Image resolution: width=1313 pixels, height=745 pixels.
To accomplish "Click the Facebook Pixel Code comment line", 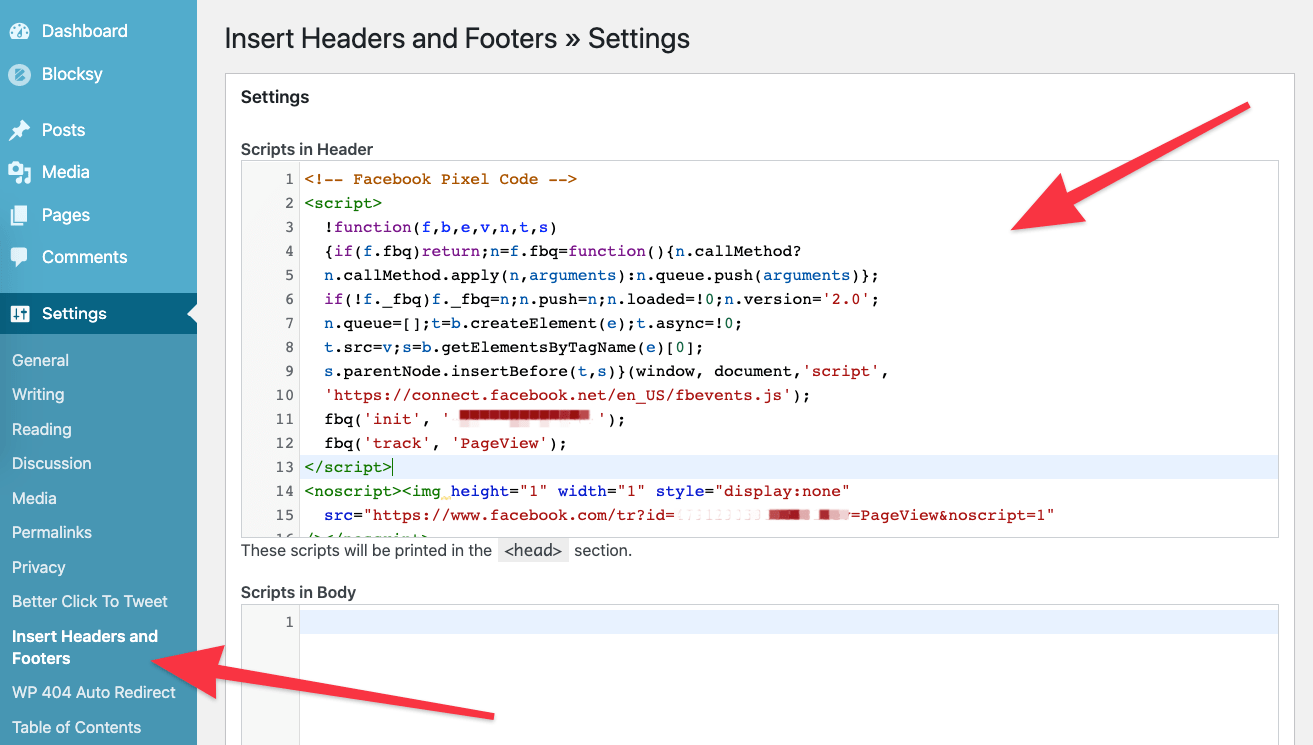I will click(441, 179).
